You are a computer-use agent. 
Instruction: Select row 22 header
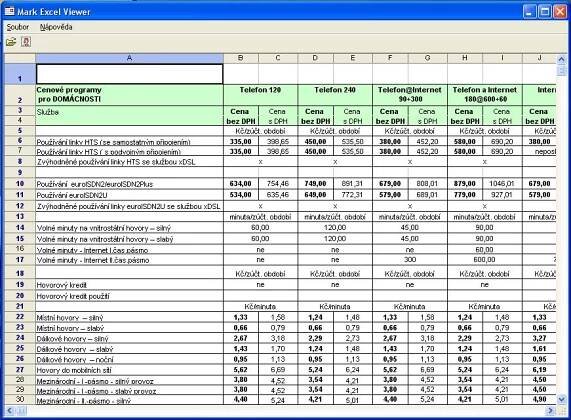20,317
